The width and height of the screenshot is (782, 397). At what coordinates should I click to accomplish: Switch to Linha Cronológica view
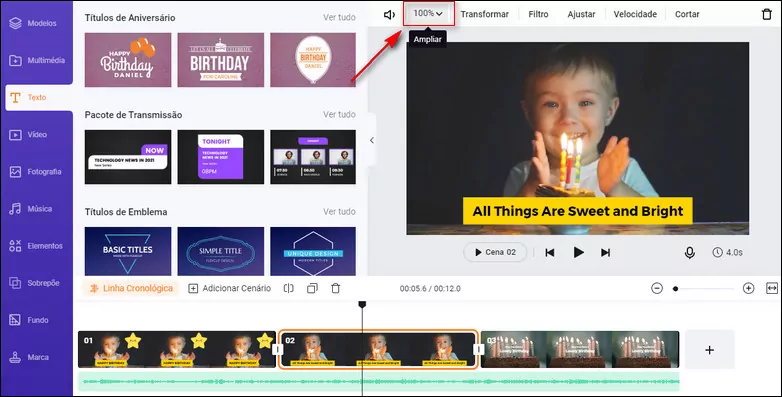[131, 288]
